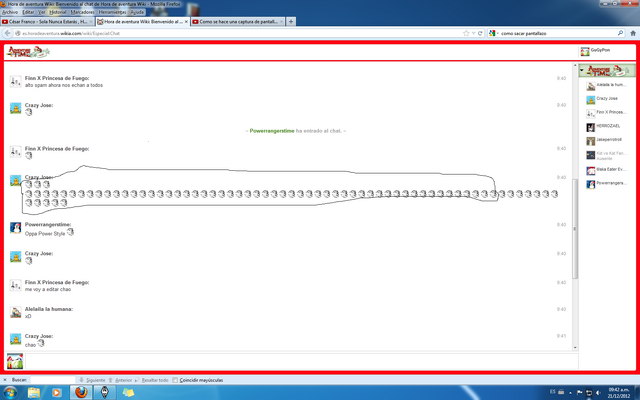Open the Editar menu
640x400 pixels.
pyautogui.click(x=28, y=12)
